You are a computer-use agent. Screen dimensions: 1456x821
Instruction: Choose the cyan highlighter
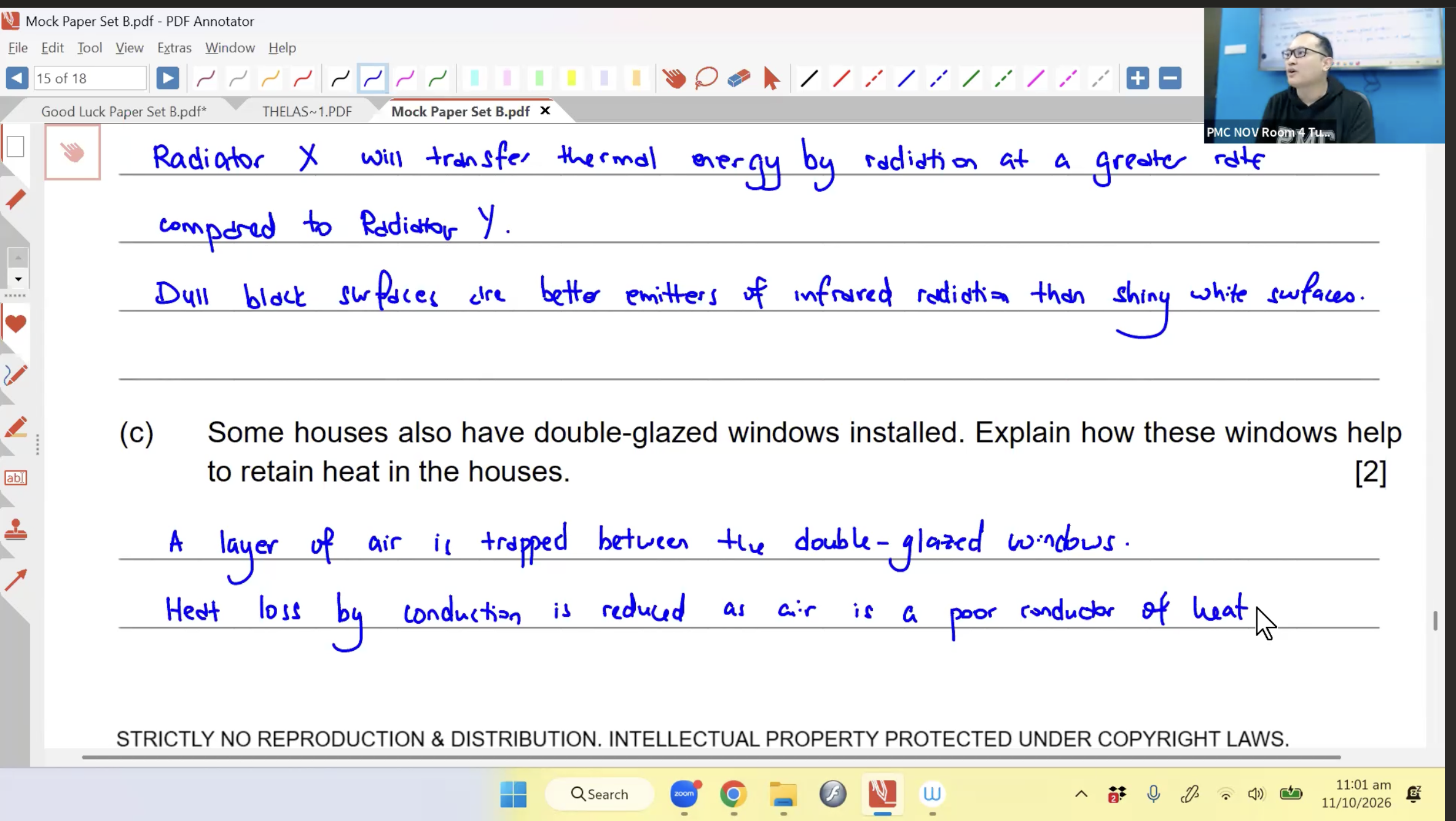tap(475, 78)
